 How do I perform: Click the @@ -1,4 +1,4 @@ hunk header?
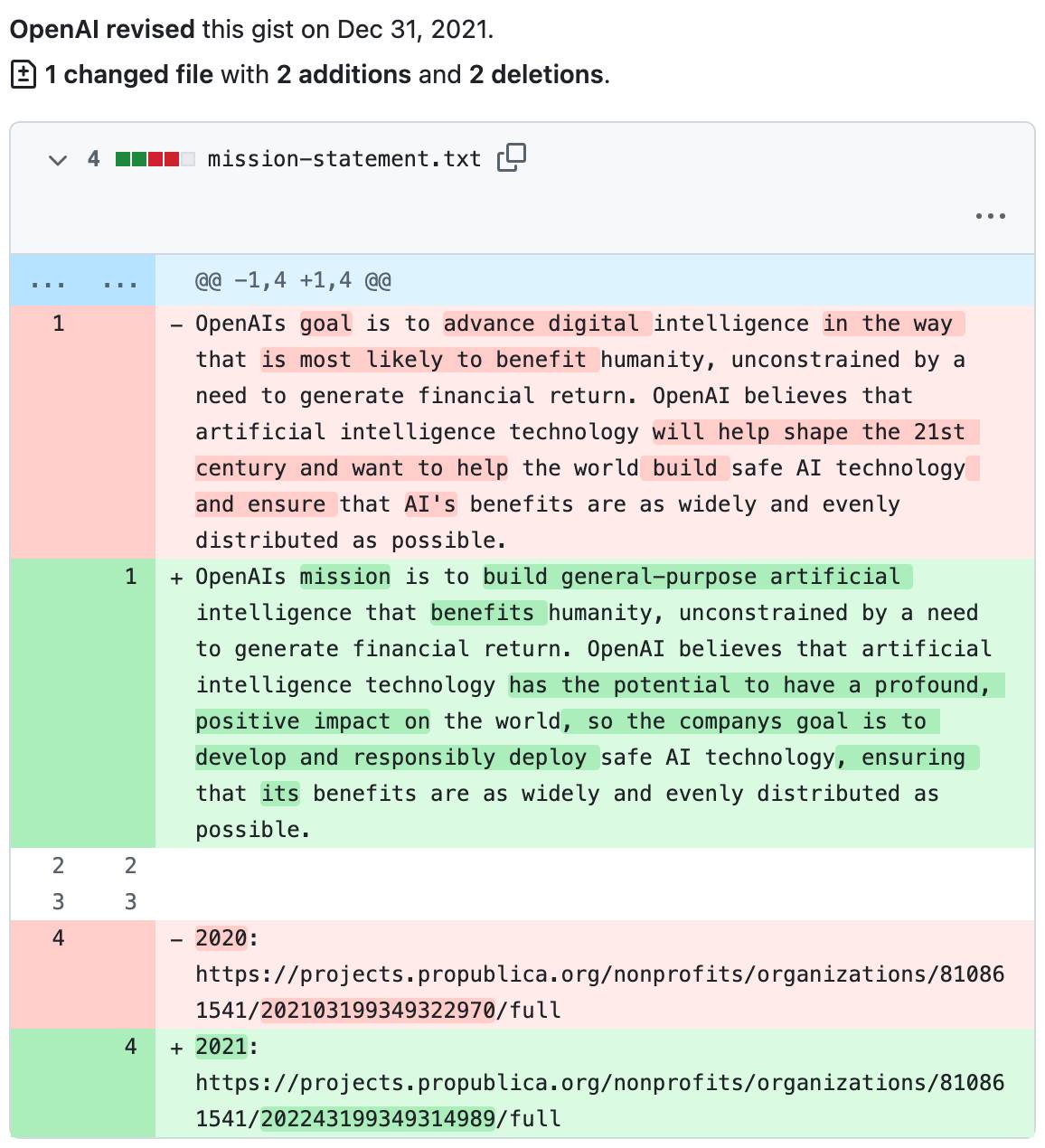coord(293,280)
